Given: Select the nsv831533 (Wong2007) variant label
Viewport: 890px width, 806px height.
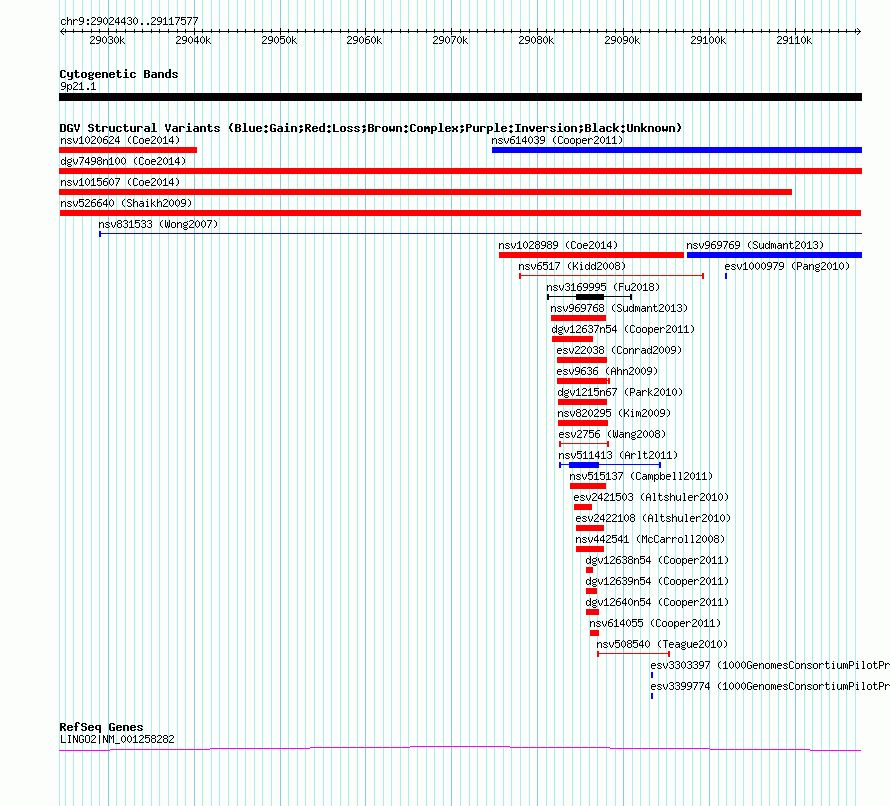Looking at the screenshot, I should tap(158, 224).
